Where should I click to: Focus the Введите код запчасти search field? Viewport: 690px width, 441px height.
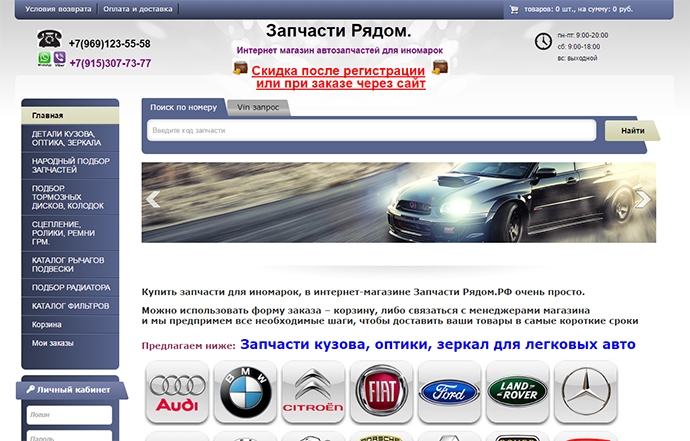pyautogui.click(x=371, y=130)
